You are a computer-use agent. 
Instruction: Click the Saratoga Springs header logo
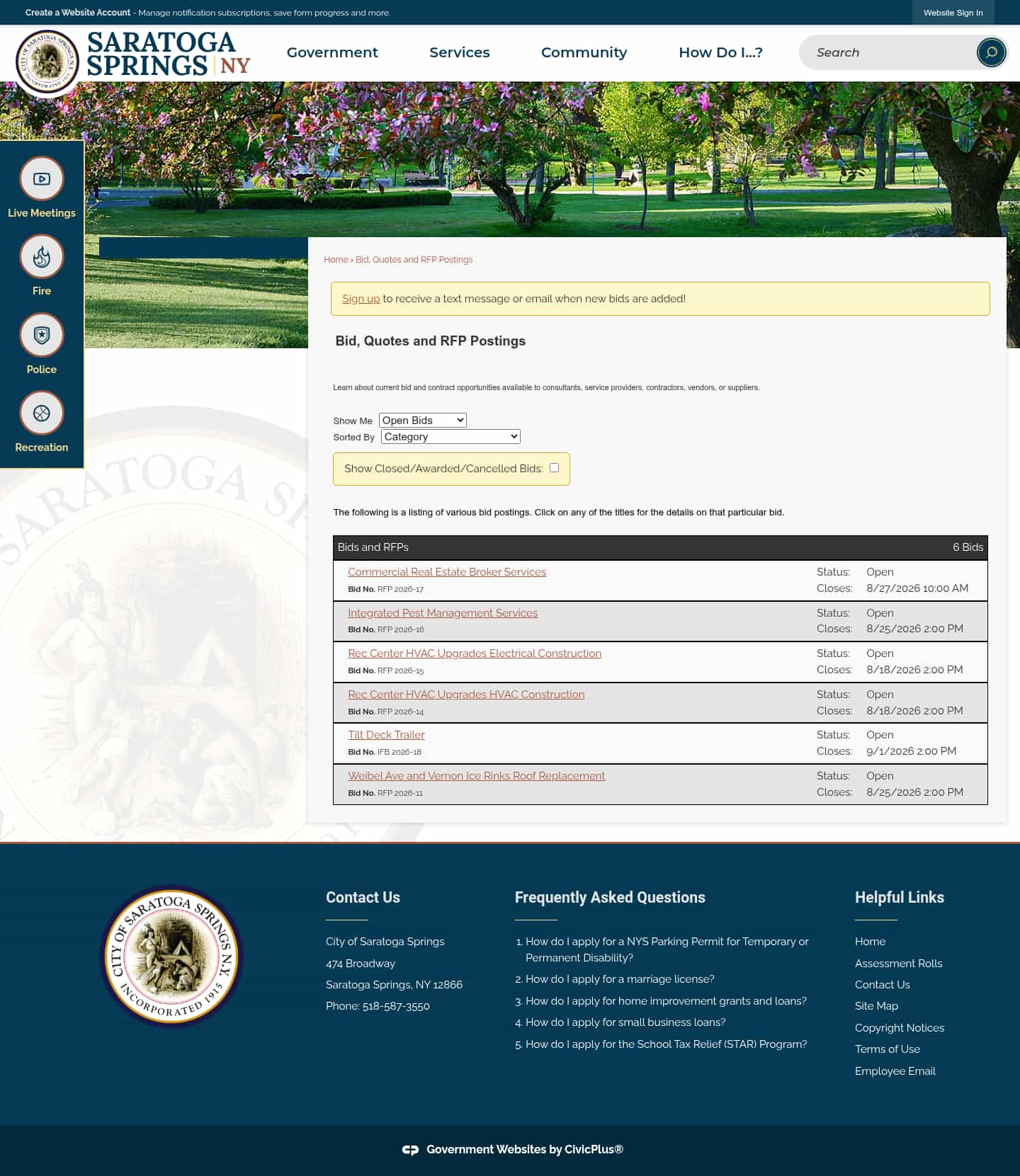click(133, 62)
